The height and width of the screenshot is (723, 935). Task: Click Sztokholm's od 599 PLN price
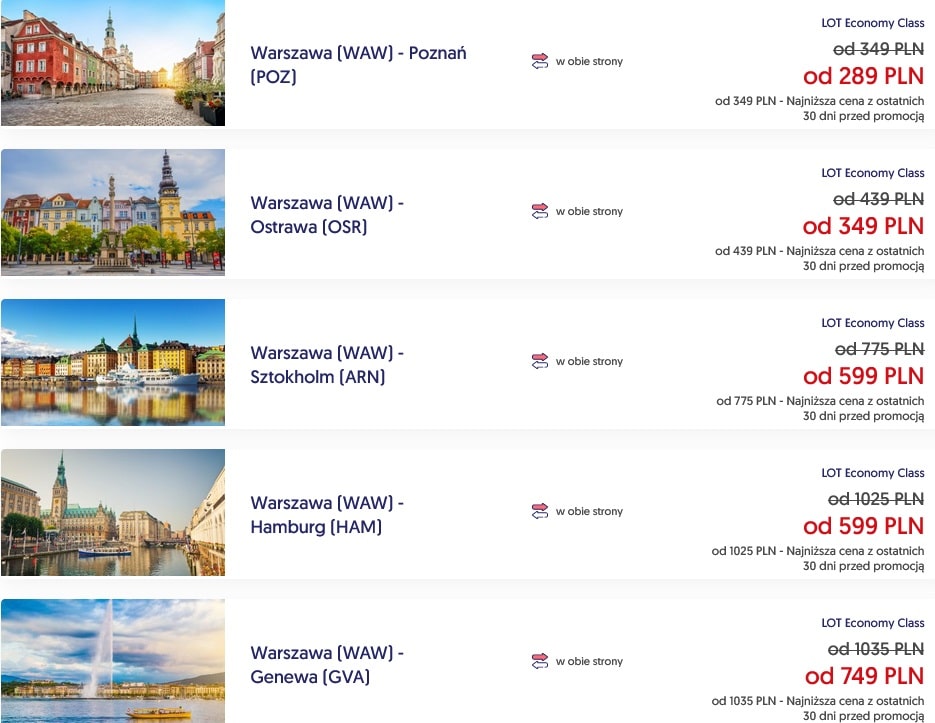[x=863, y=376]
